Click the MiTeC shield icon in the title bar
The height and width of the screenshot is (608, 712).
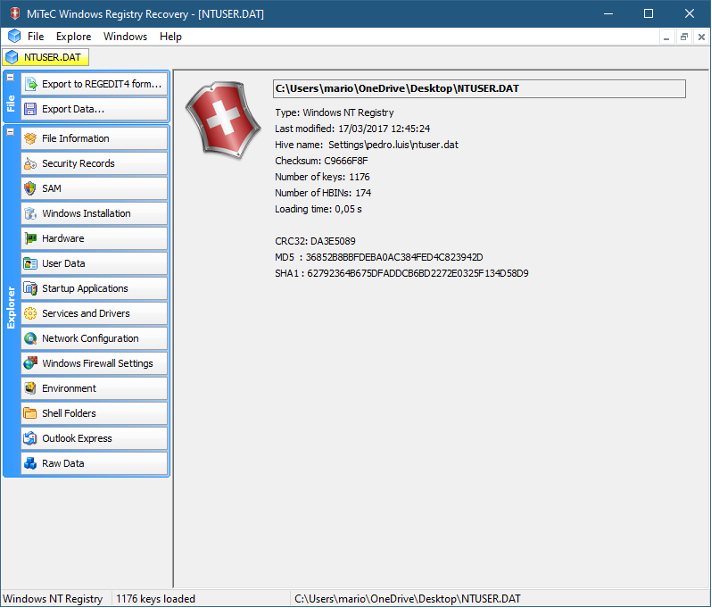tap(15, 14)
